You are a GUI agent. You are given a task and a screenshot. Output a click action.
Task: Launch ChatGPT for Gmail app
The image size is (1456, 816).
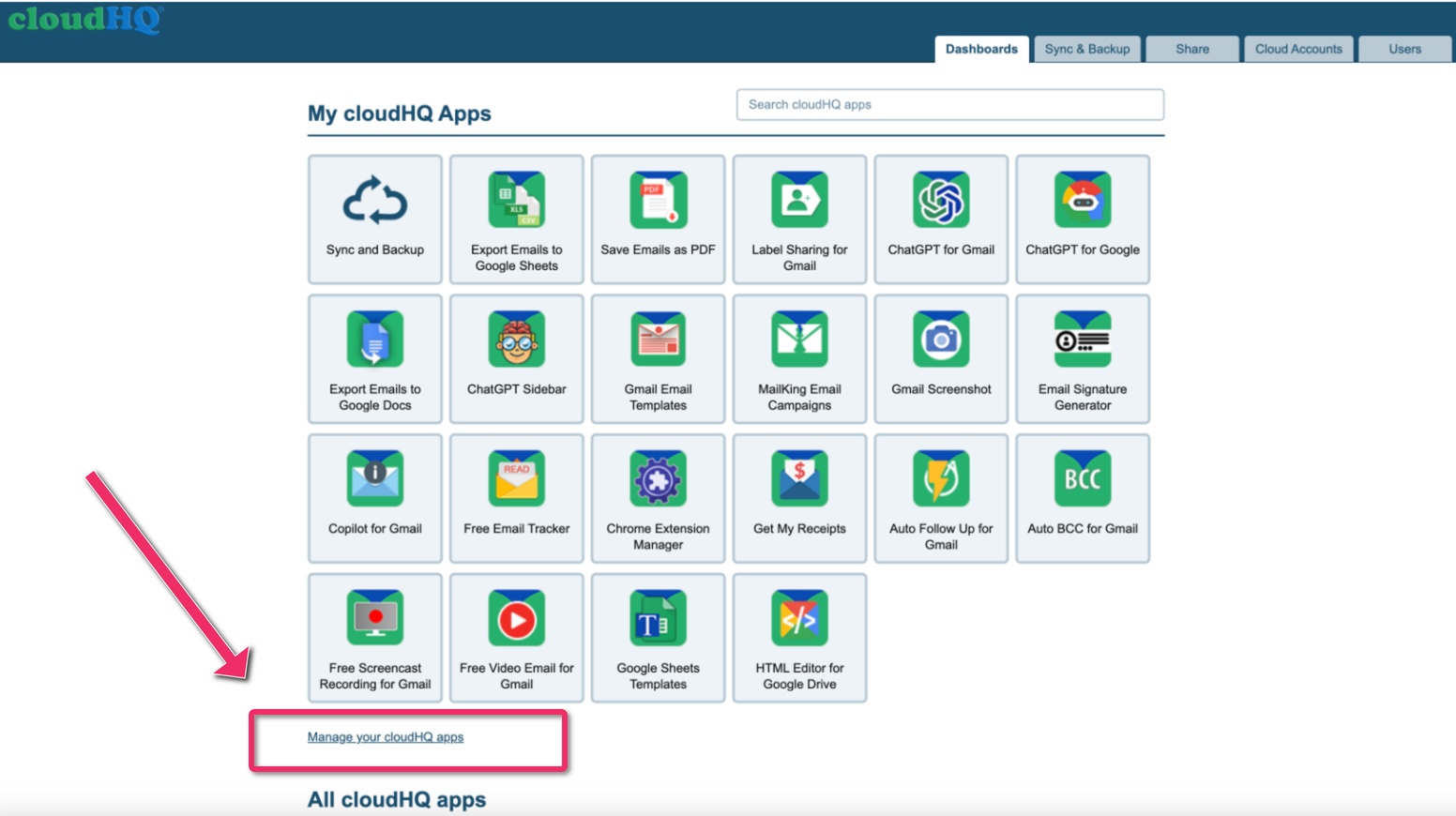click(941, 219)
